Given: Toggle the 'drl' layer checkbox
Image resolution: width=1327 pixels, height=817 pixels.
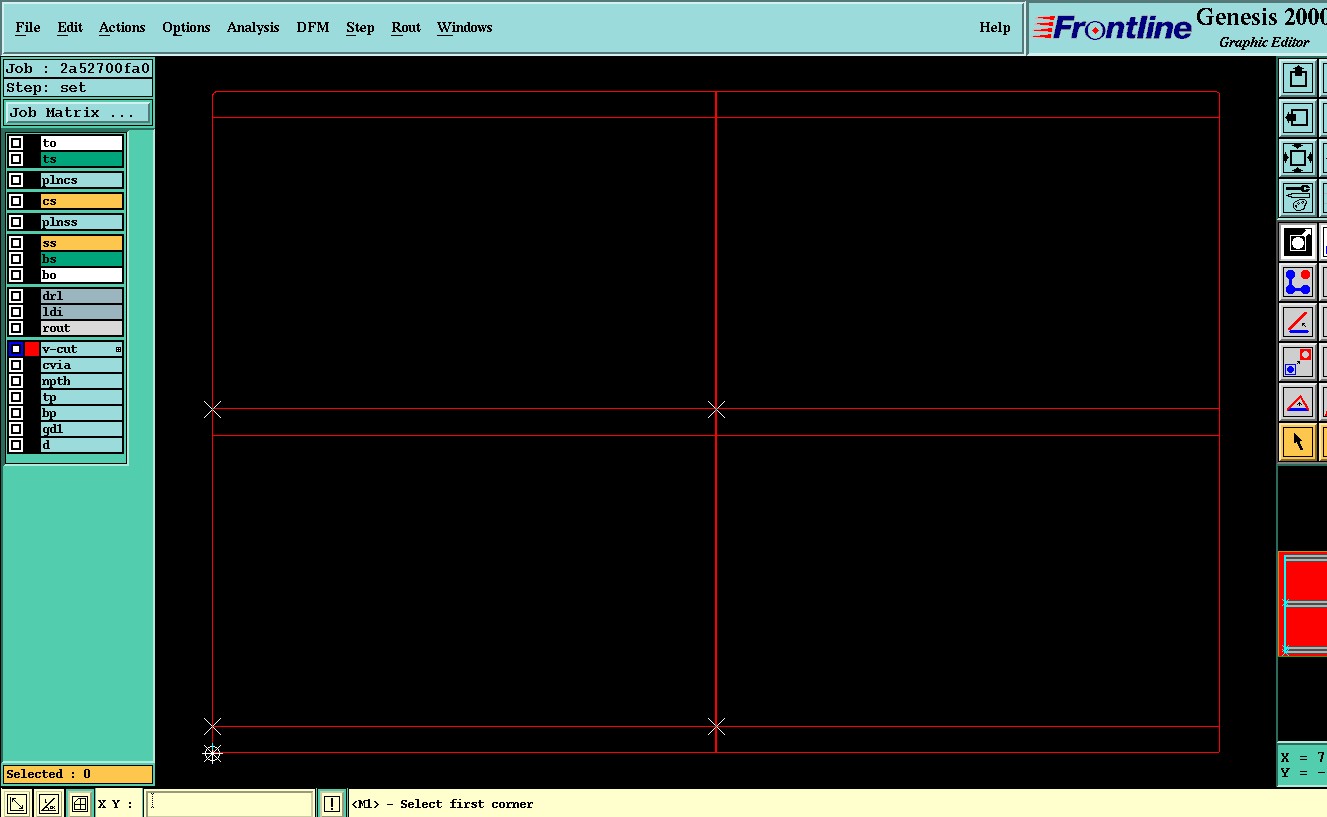Looking at the screenshot, I should click(16, 296).
